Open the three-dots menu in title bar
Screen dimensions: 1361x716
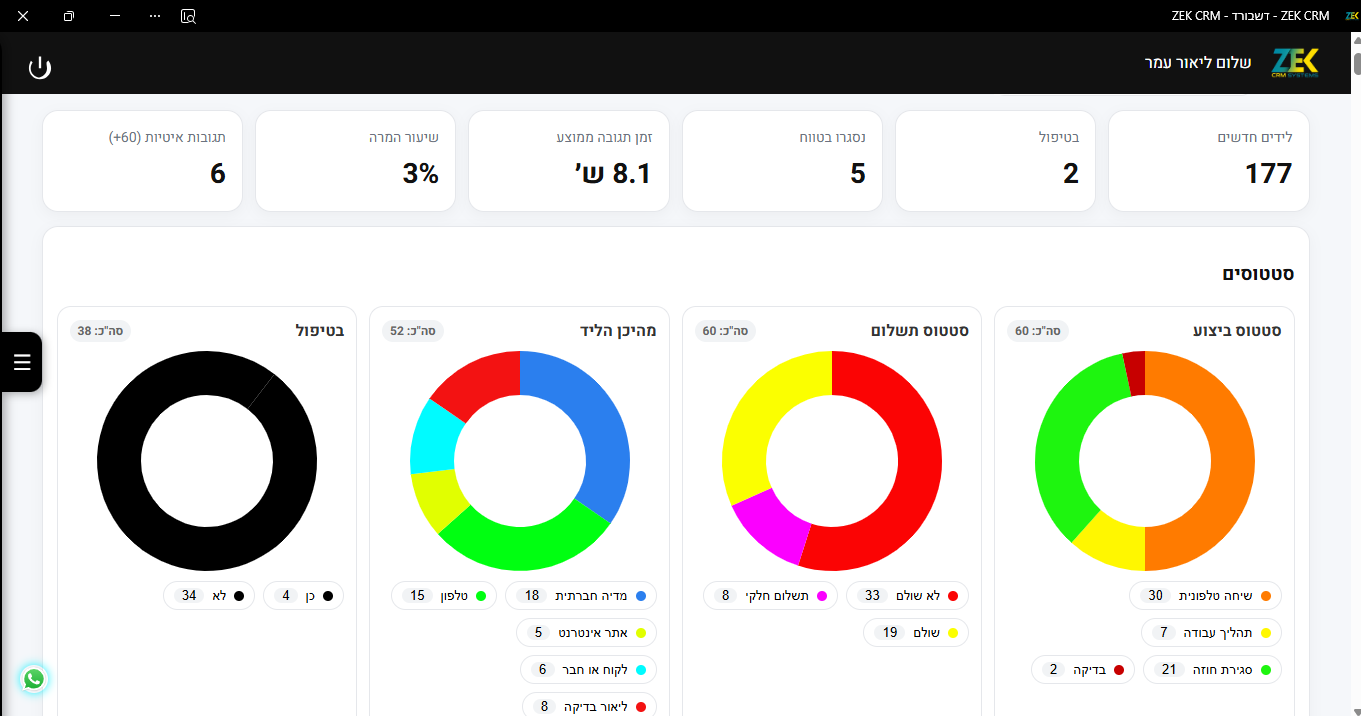(154, 16)
